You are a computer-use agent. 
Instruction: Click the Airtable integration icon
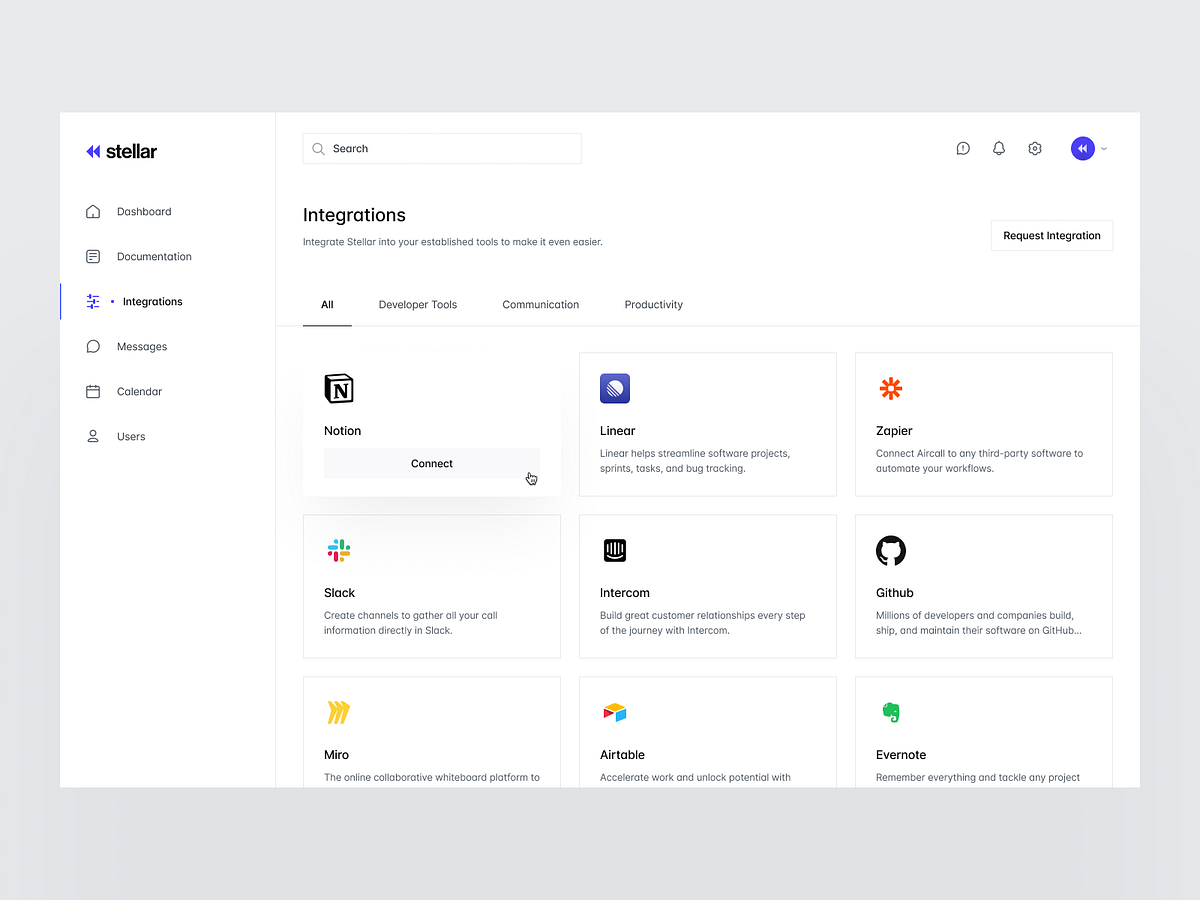[x=614, y=712]
